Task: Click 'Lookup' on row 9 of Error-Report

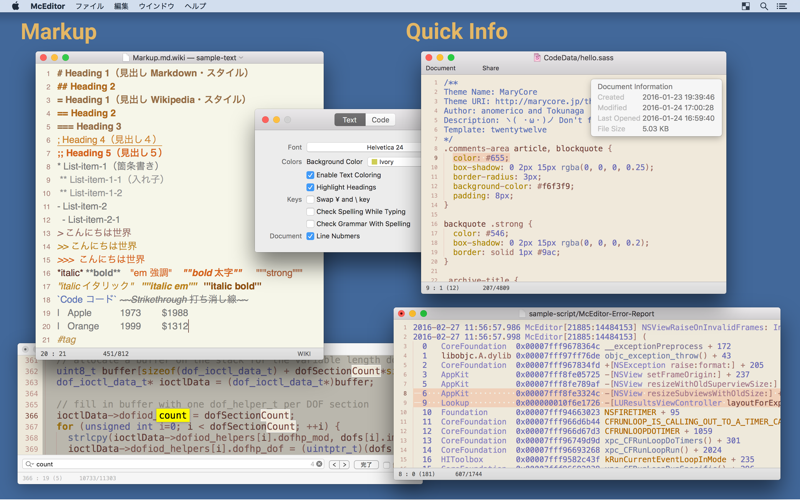Action: point(455,403)
